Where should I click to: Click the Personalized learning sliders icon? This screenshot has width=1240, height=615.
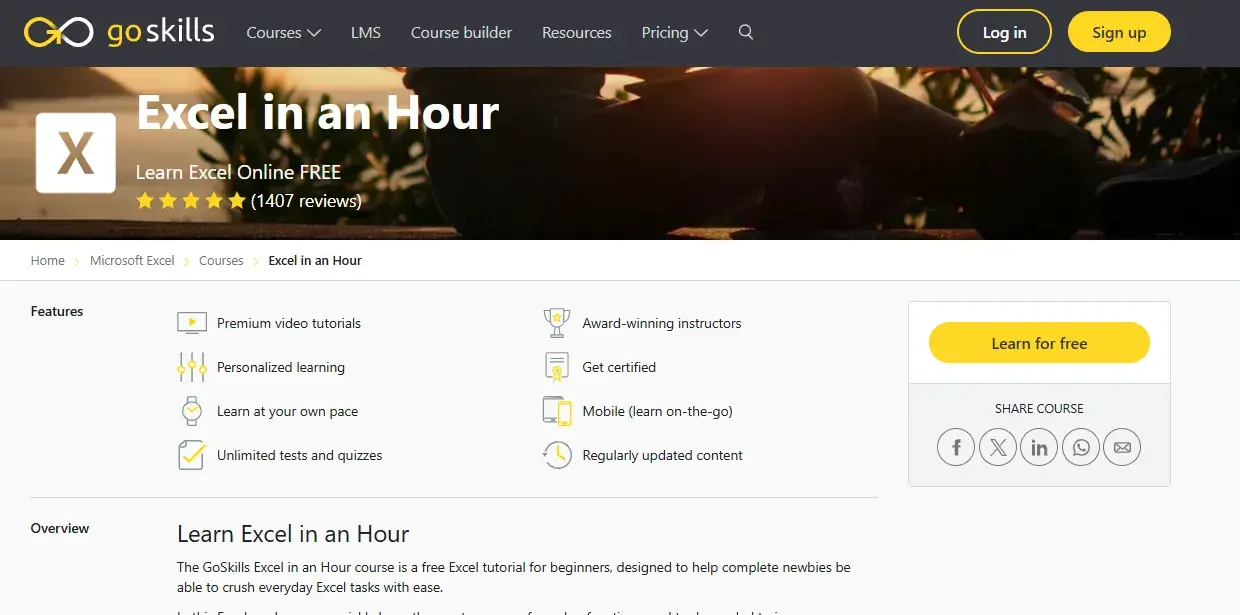point(191,367)
